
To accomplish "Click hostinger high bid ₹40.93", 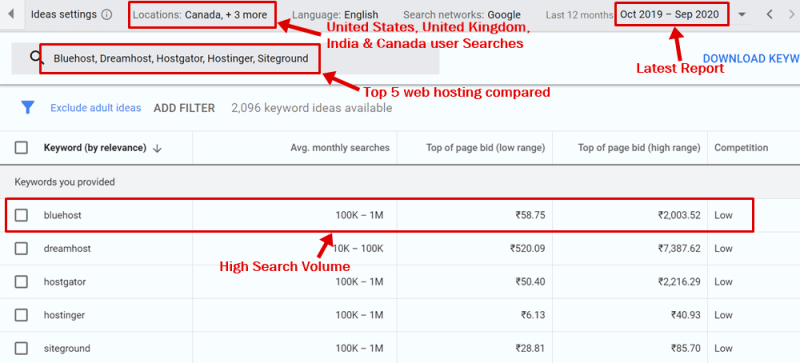I will pos(685,315).
